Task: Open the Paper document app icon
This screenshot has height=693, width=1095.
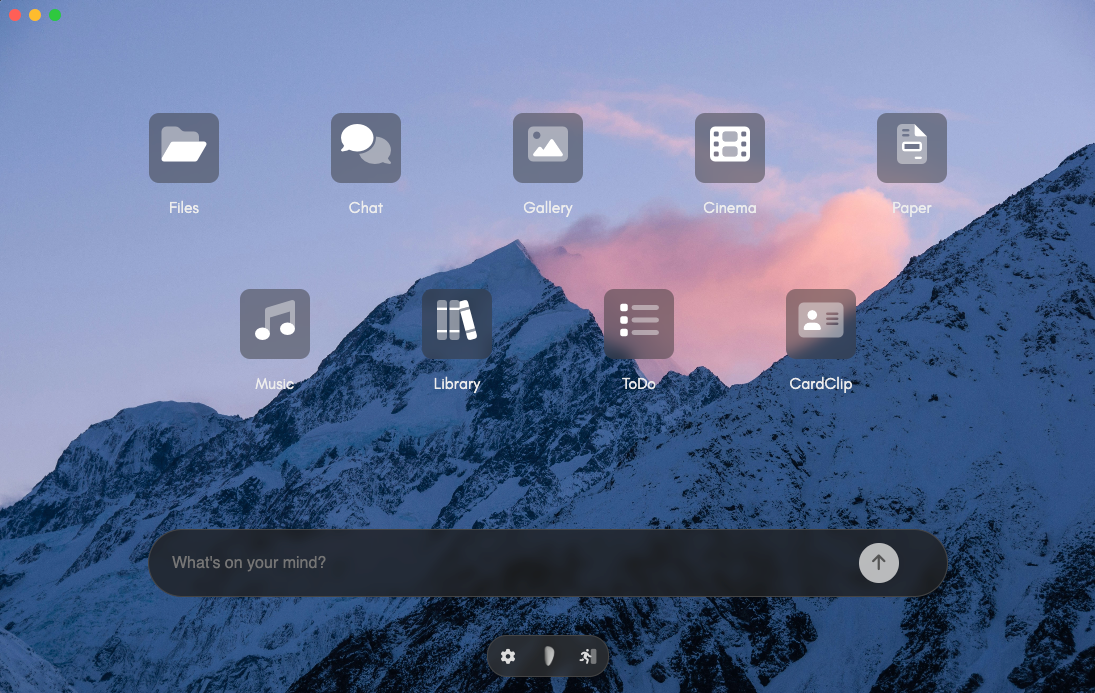Action: (912, 148)
